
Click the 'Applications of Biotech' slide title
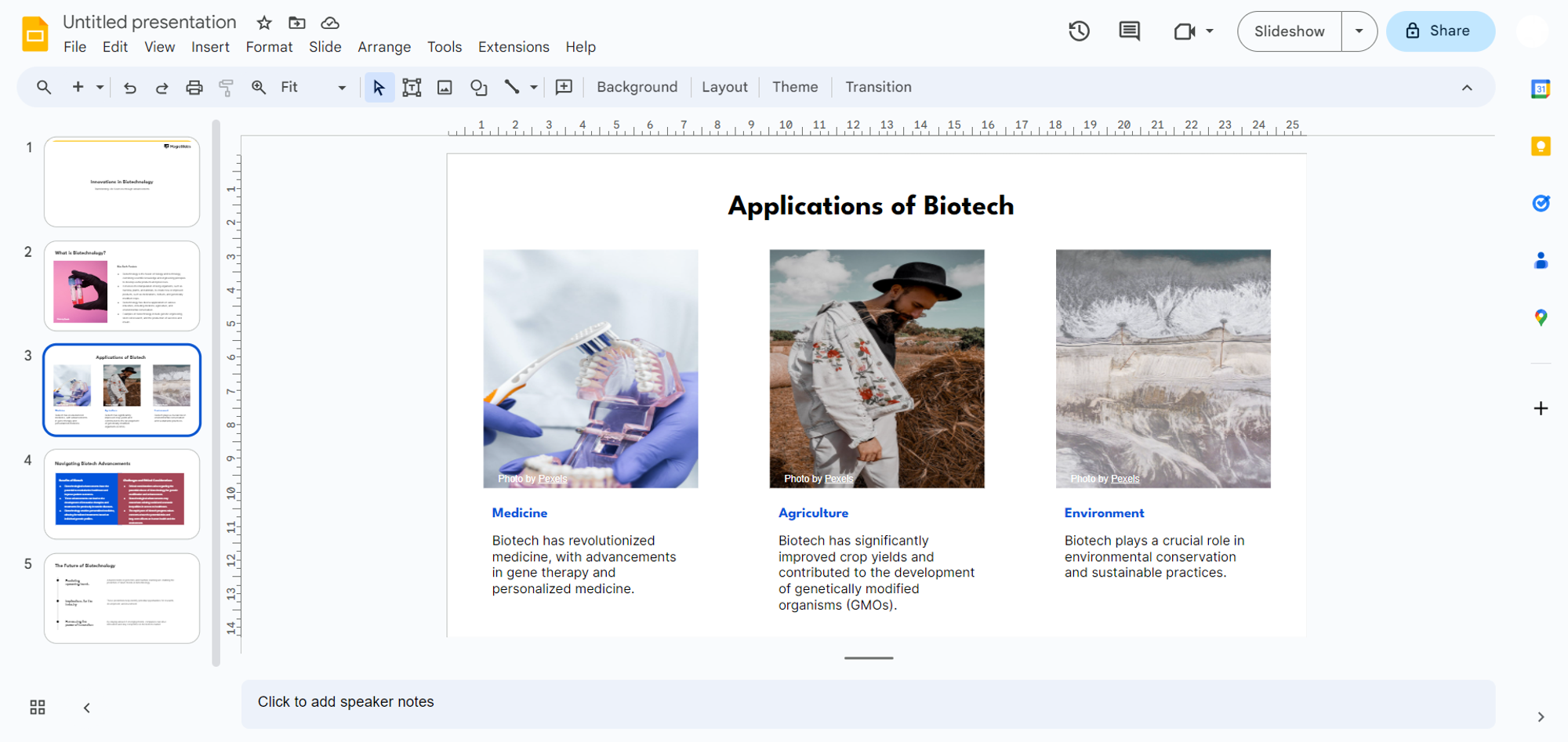(870, 205)
